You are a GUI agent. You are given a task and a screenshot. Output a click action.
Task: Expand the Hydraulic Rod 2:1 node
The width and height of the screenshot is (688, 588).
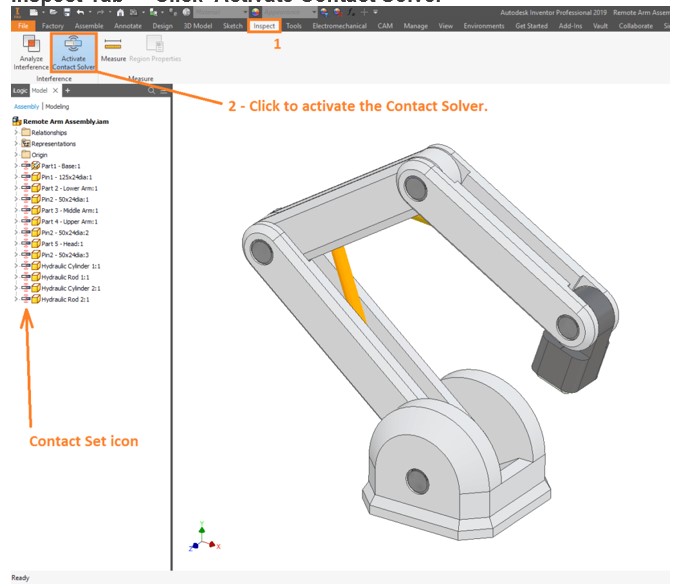(15, 299)
